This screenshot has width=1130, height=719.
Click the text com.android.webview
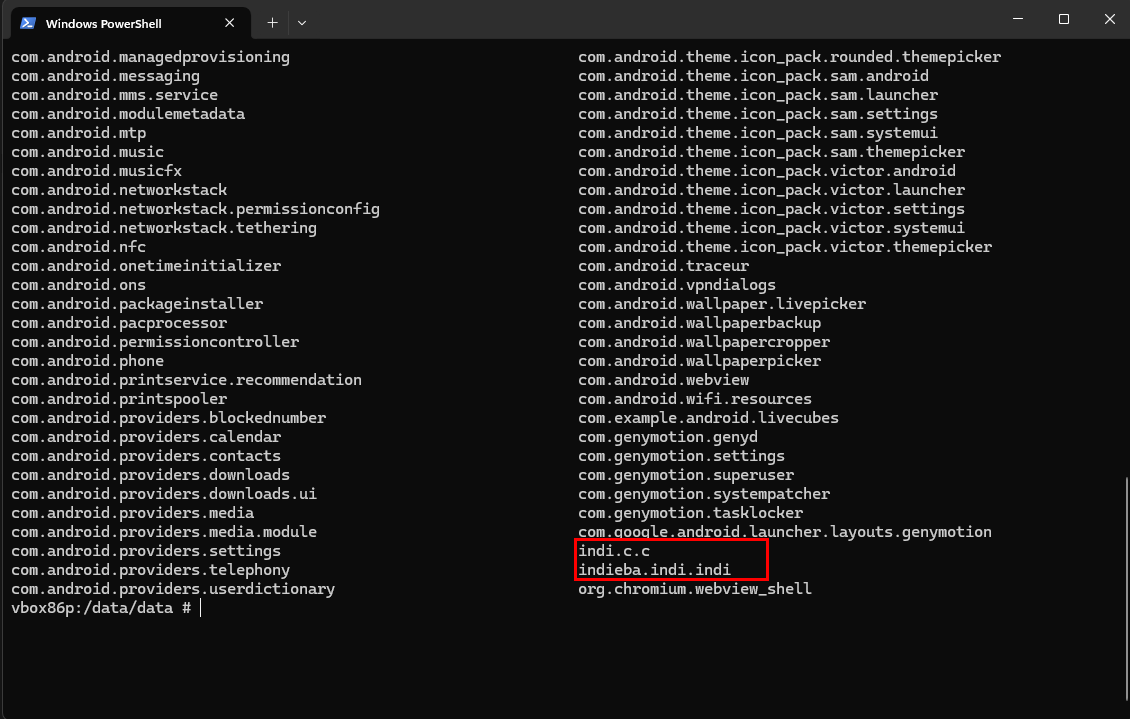664,380
